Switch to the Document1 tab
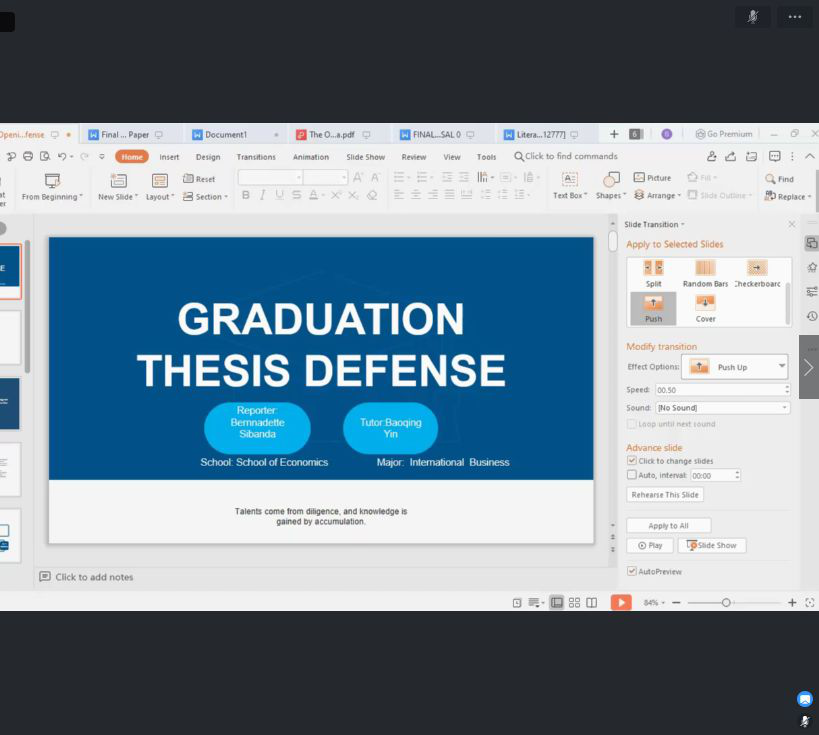819x735 pixels. [x=226, y=134]
